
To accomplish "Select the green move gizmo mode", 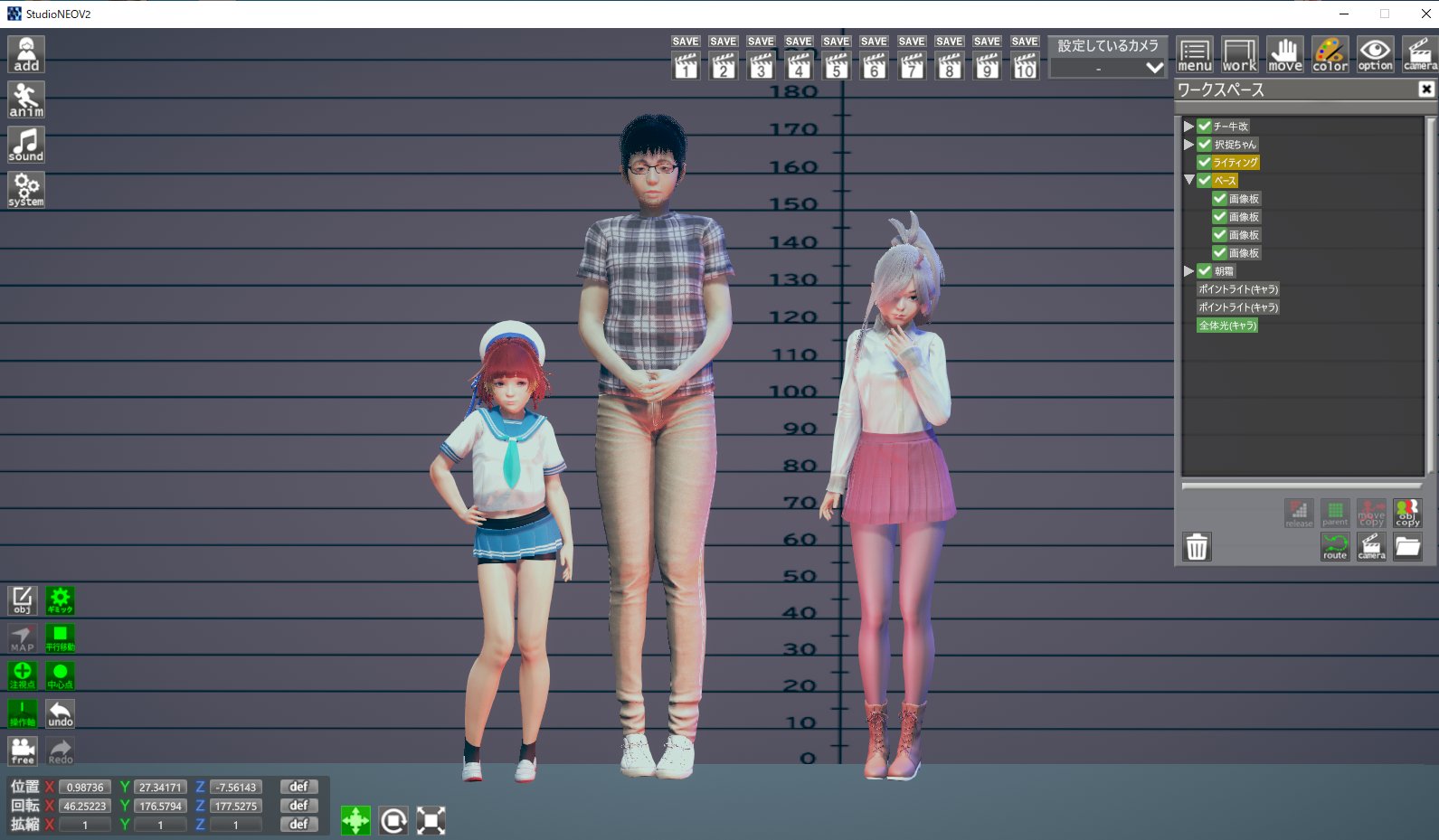I will (355, 820).
